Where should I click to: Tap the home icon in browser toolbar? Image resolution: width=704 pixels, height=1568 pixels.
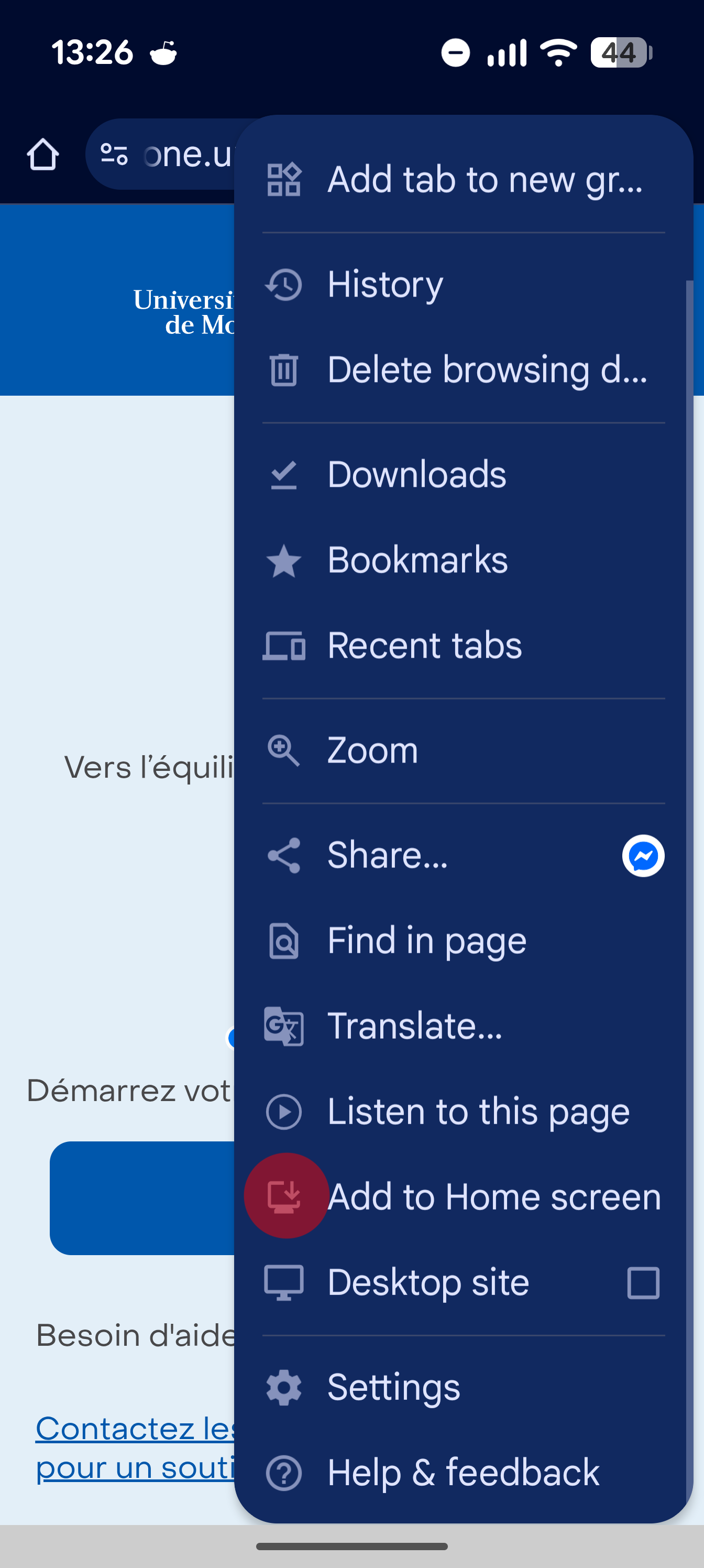coord(42,155)
